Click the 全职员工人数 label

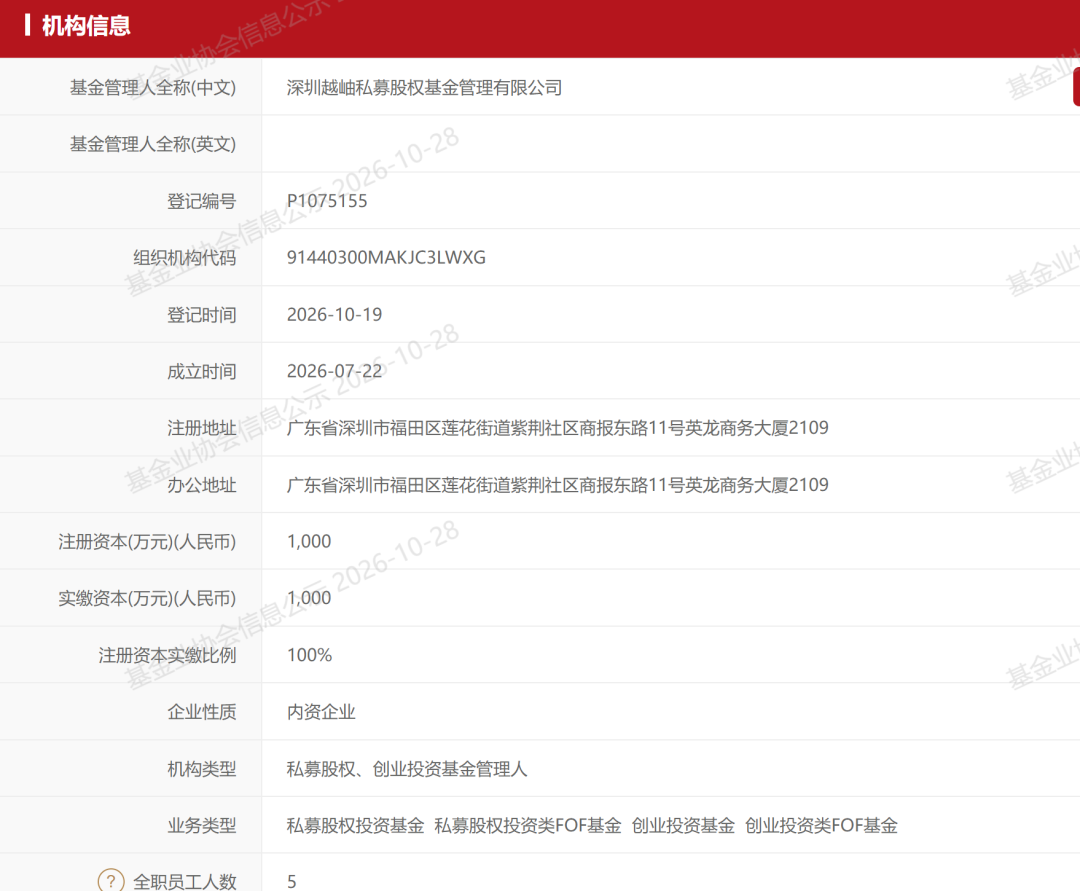click(185, 881)
